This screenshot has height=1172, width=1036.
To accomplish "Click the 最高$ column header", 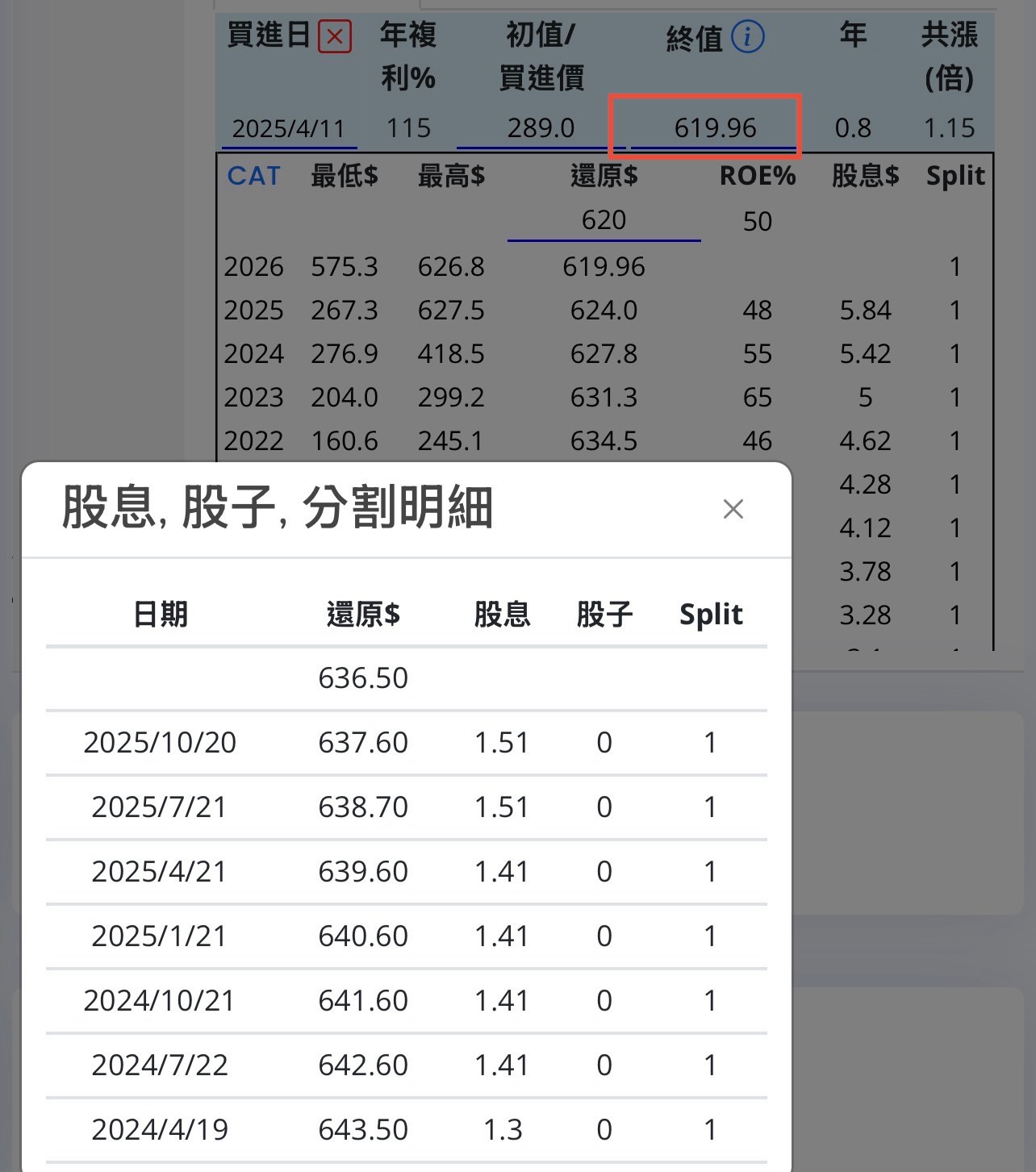I will coord(451,176).
